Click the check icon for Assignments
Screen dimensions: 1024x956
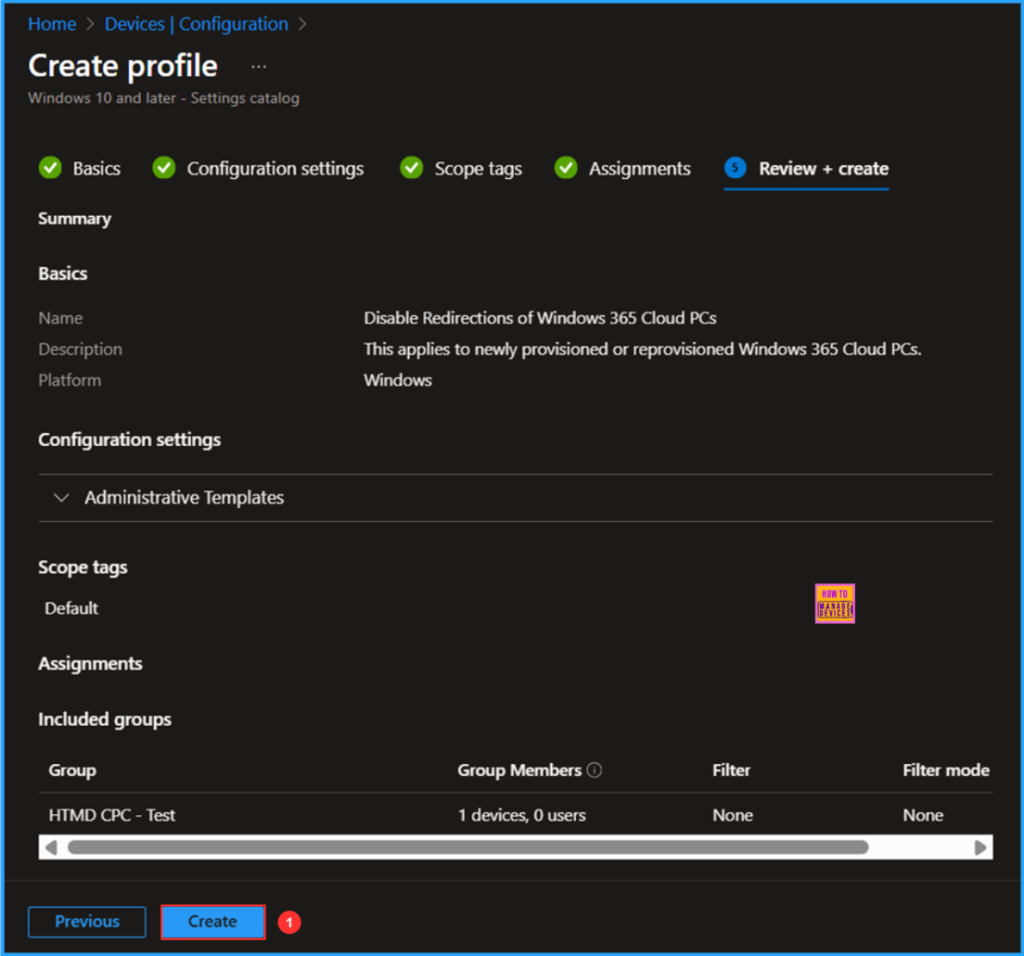[566, 168]
